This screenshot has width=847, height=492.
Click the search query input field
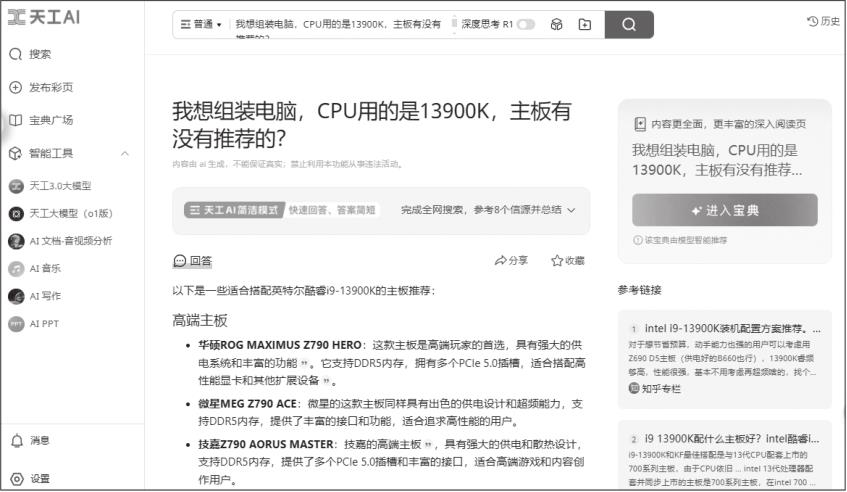coord(338,24)
